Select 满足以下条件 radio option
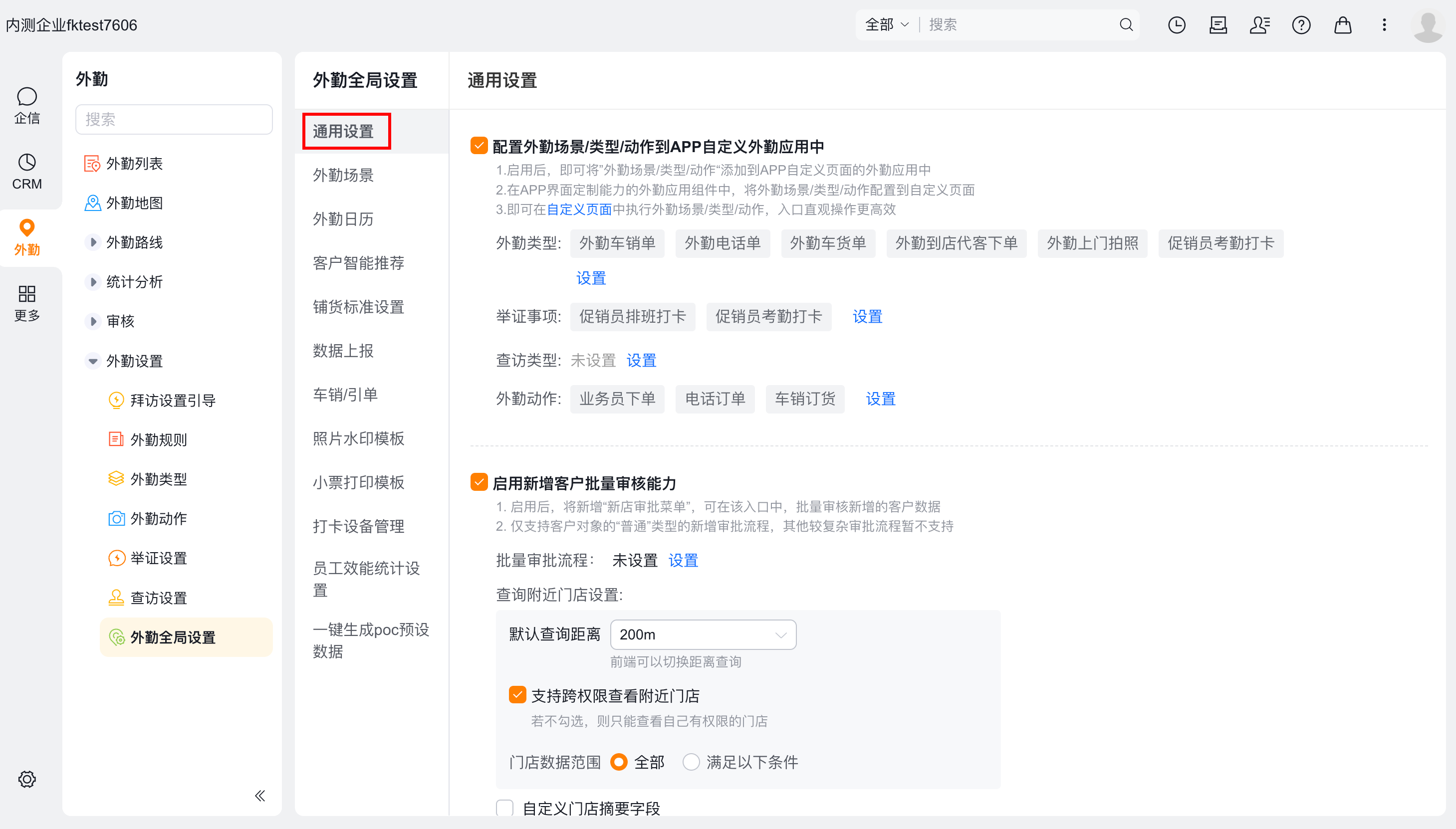This screenshot has height=829, width=1456. pos(691,762)
